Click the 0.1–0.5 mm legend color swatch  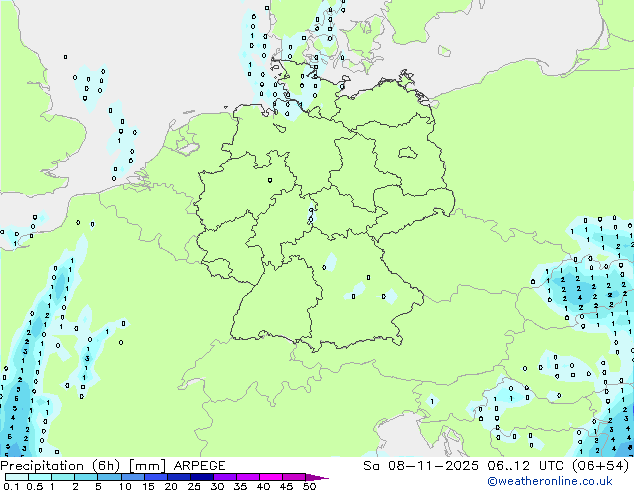(x=17, y=477)
